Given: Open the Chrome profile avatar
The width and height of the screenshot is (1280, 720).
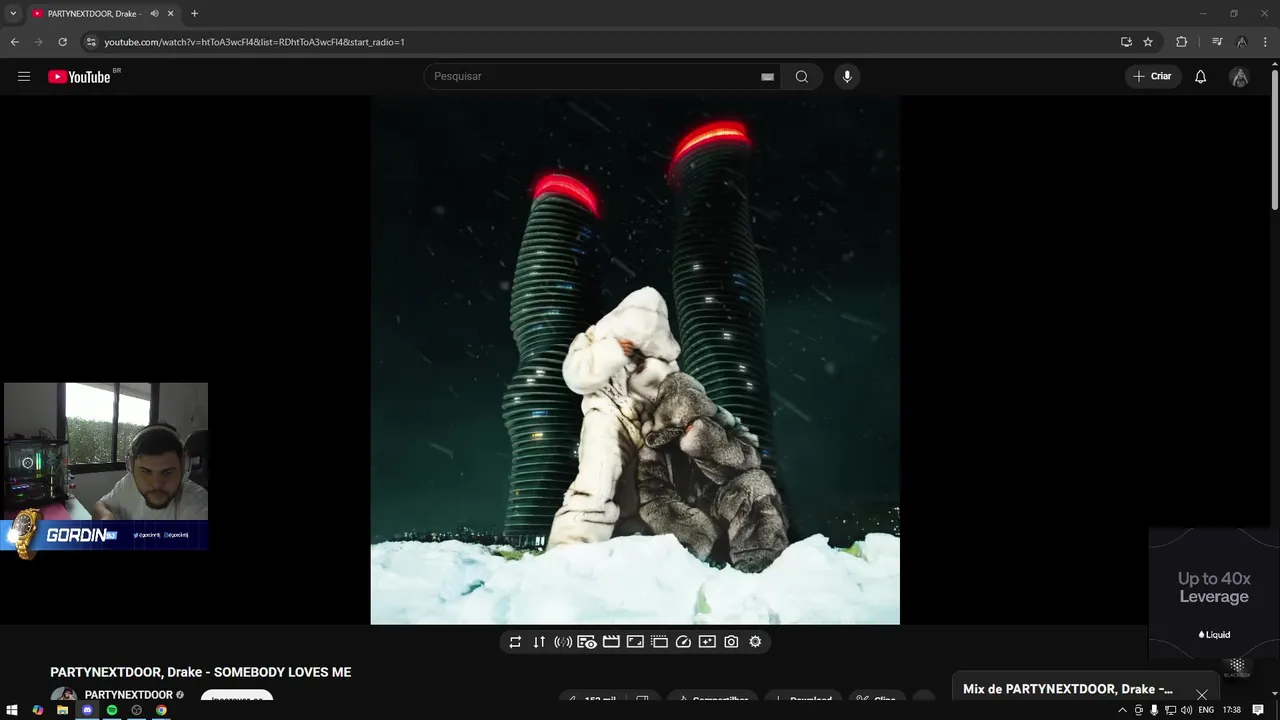Looking at the screenshot, I should click(1241, 42).
